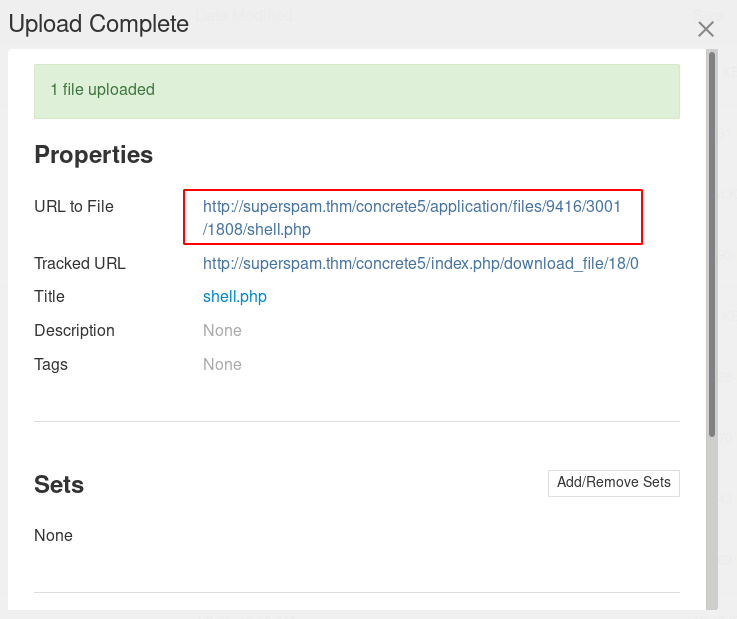The image size is (737, 619).
Task: Click the Sets section heading
Action: (59, 485)
